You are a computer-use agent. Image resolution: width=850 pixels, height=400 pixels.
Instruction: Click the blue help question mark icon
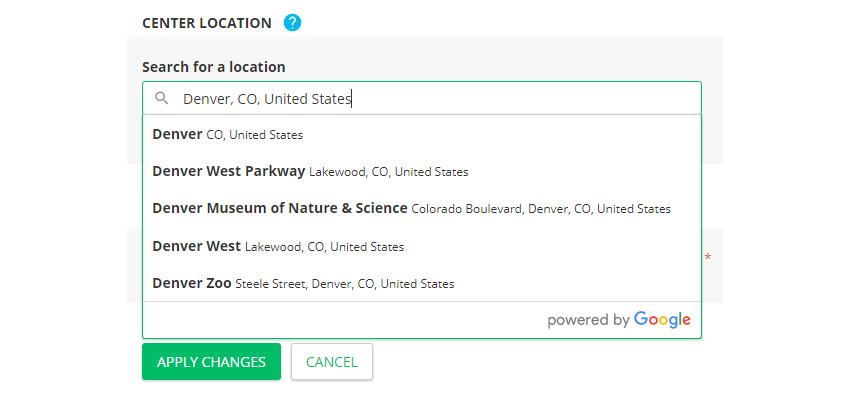(292, 23)
